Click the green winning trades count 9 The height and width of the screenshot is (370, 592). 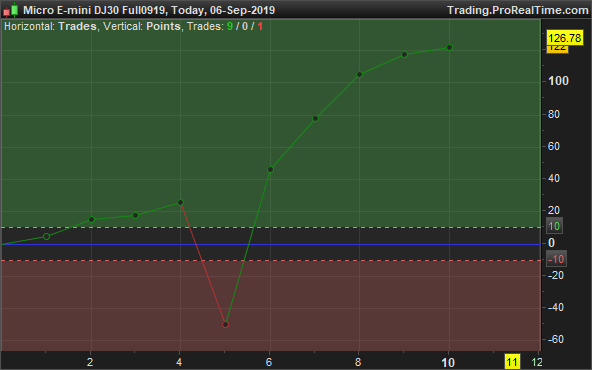tap(230, 26)
